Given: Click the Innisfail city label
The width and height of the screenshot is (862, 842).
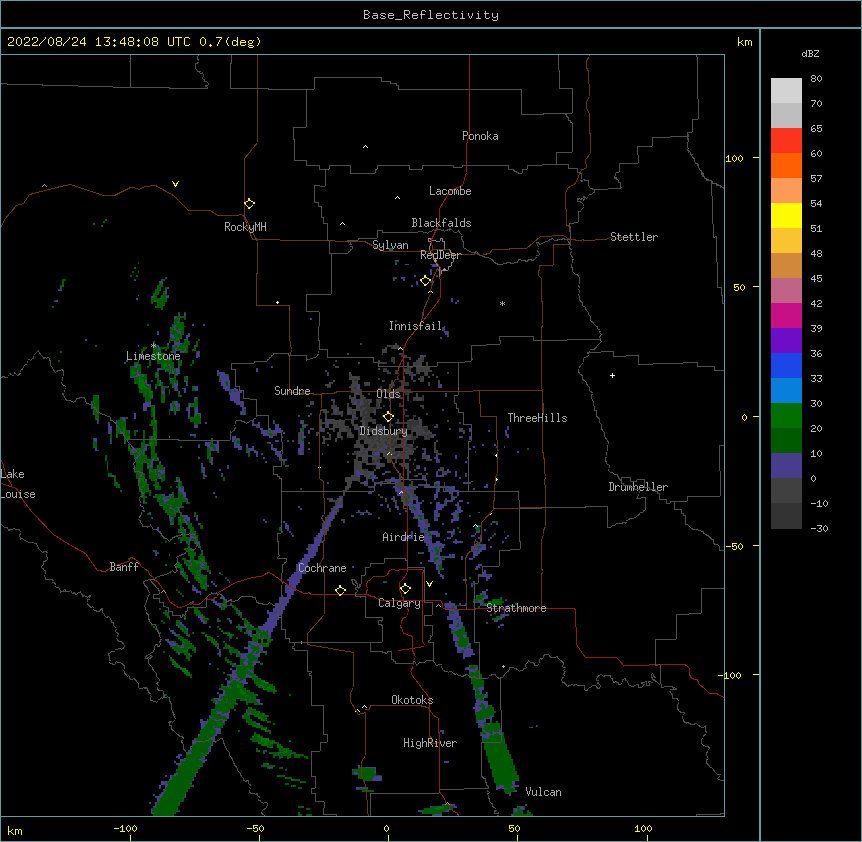Looking at the screenshot, I should [x=415, y=326].
